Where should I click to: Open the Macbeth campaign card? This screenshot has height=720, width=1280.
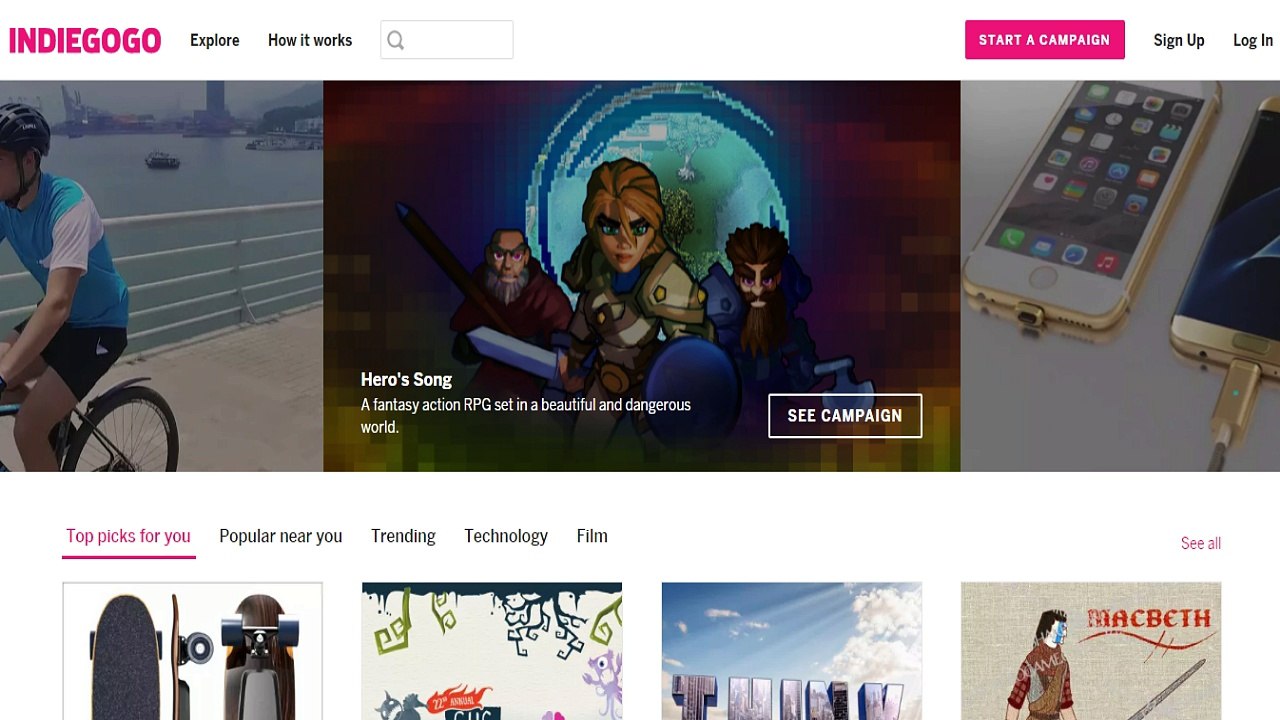click(1091, 651)
